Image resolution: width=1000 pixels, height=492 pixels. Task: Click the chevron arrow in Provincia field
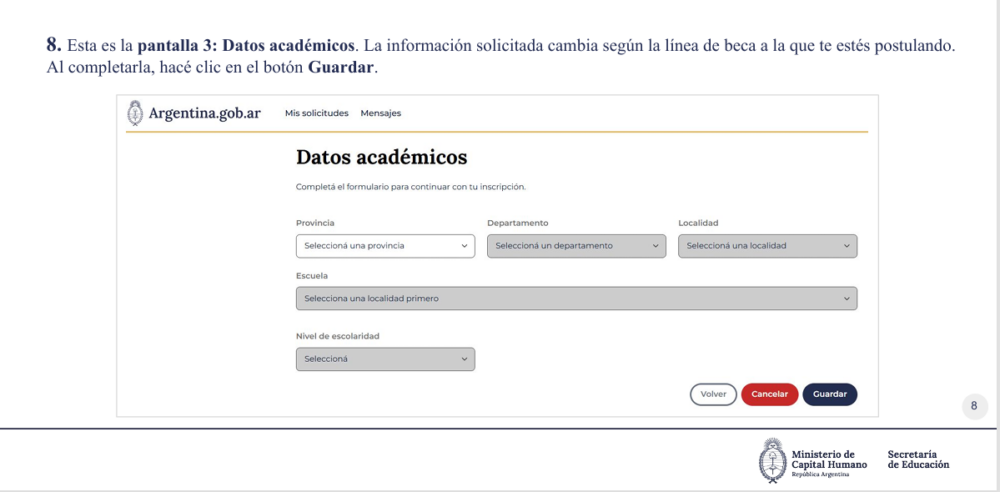pos(464,246)
